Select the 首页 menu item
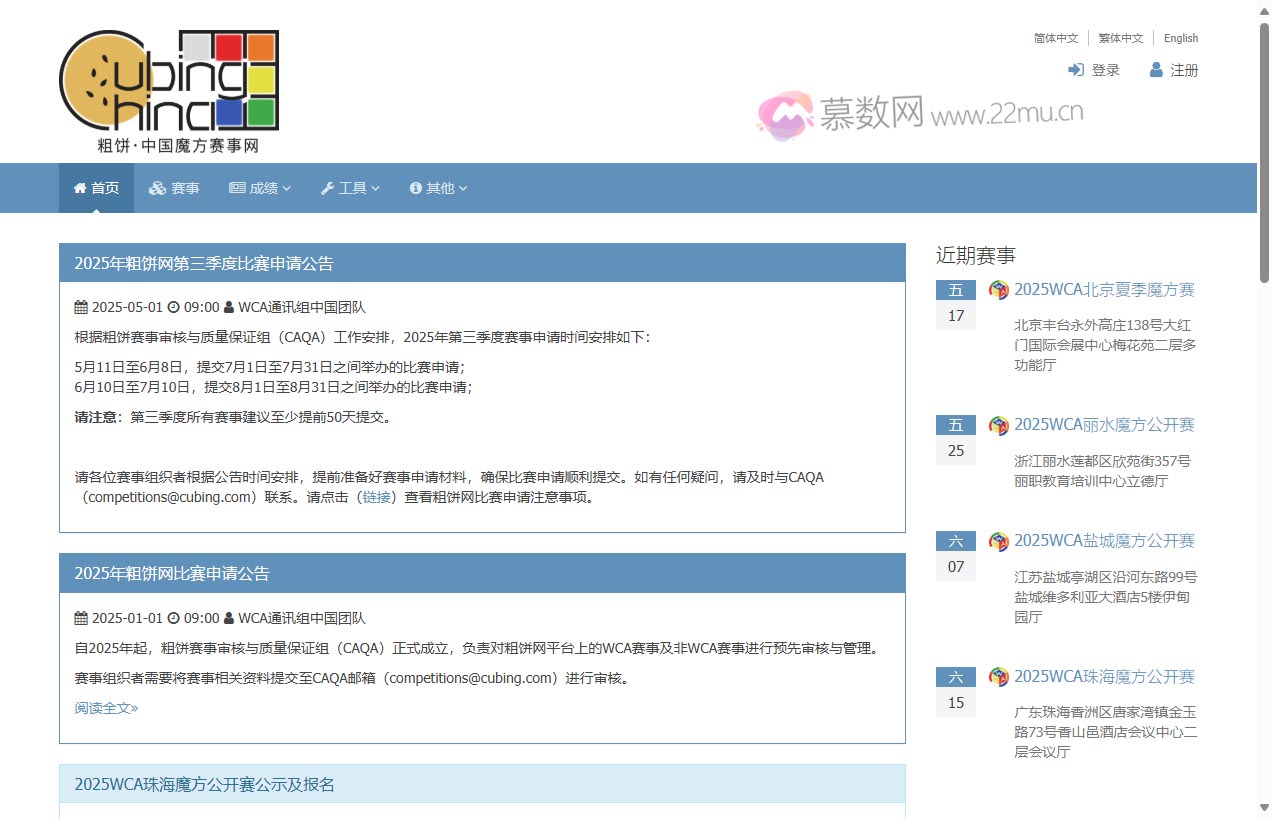Image resolution: width=1272 pixels, height=819 pixels. point(96,187)
